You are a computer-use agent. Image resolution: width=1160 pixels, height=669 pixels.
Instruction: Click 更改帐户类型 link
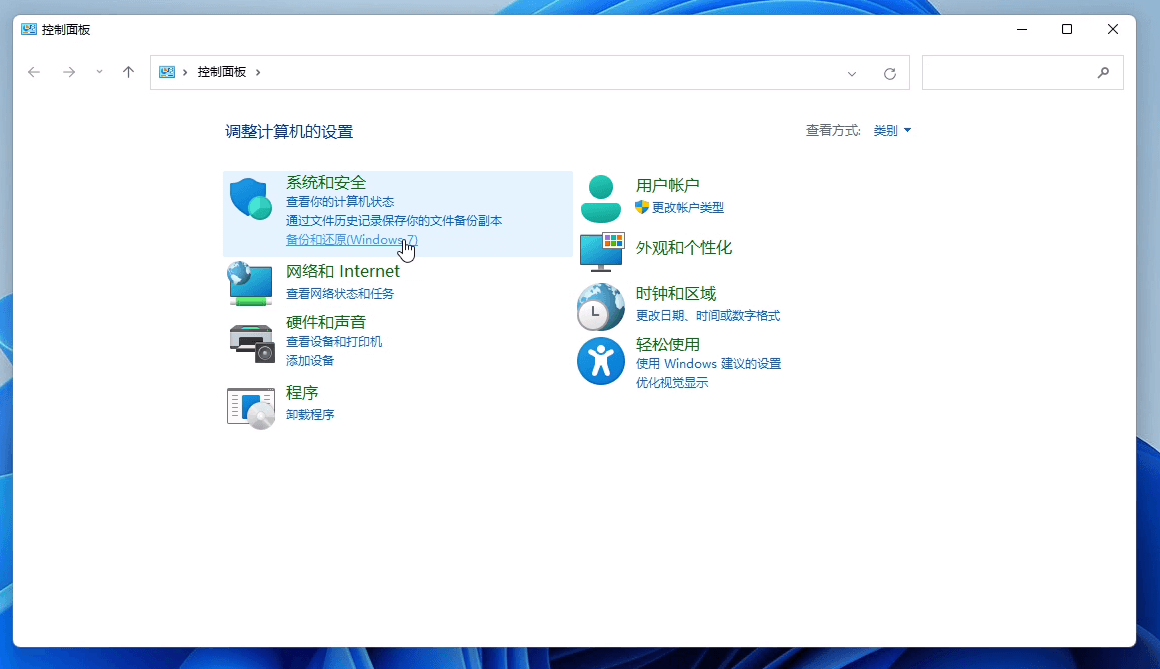(687, 207)
